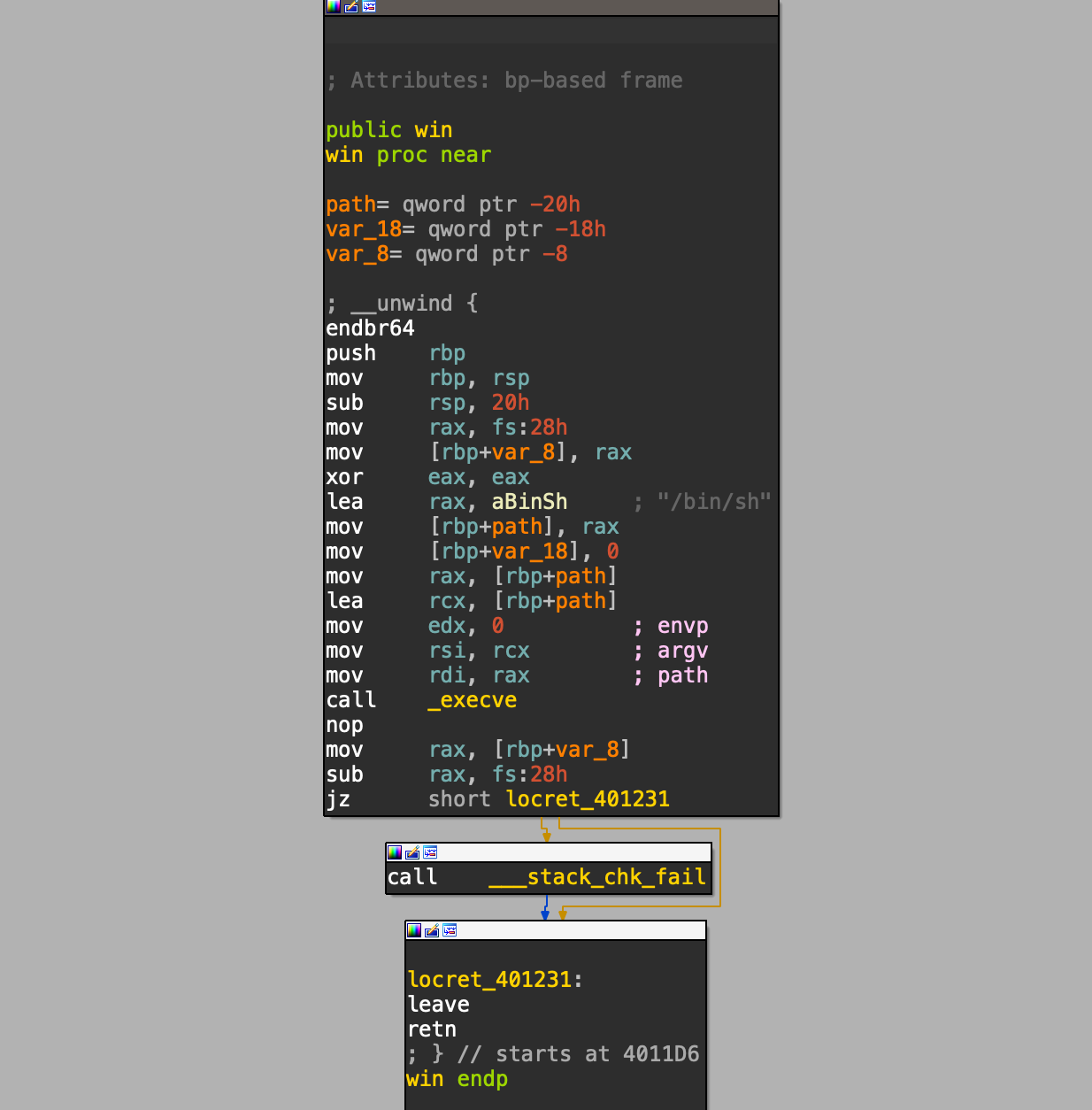
Task: Select the 'public win' declaration line
Action: (389, 130)
